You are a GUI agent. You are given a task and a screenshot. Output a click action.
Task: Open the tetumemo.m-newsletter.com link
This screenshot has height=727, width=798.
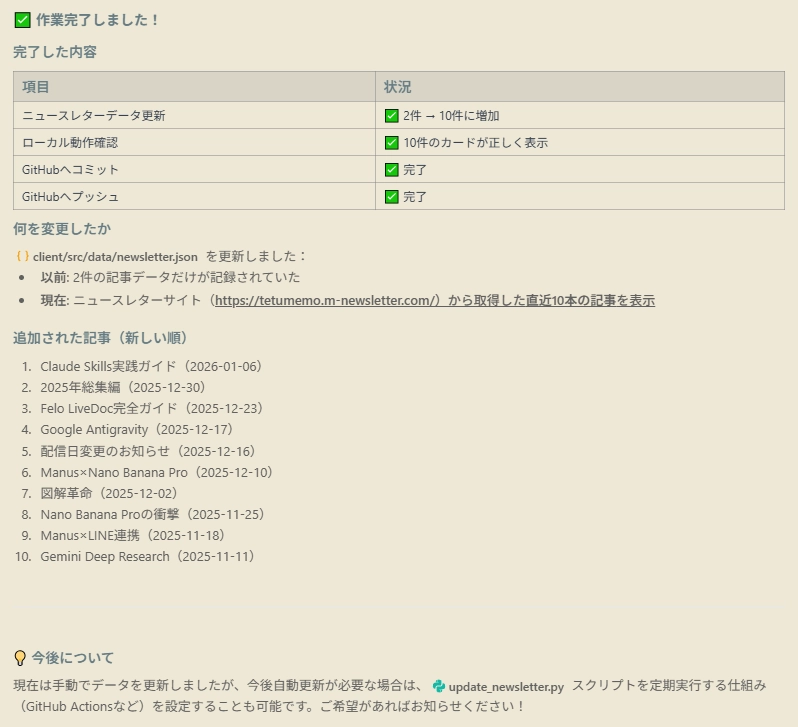coord(435,300)
